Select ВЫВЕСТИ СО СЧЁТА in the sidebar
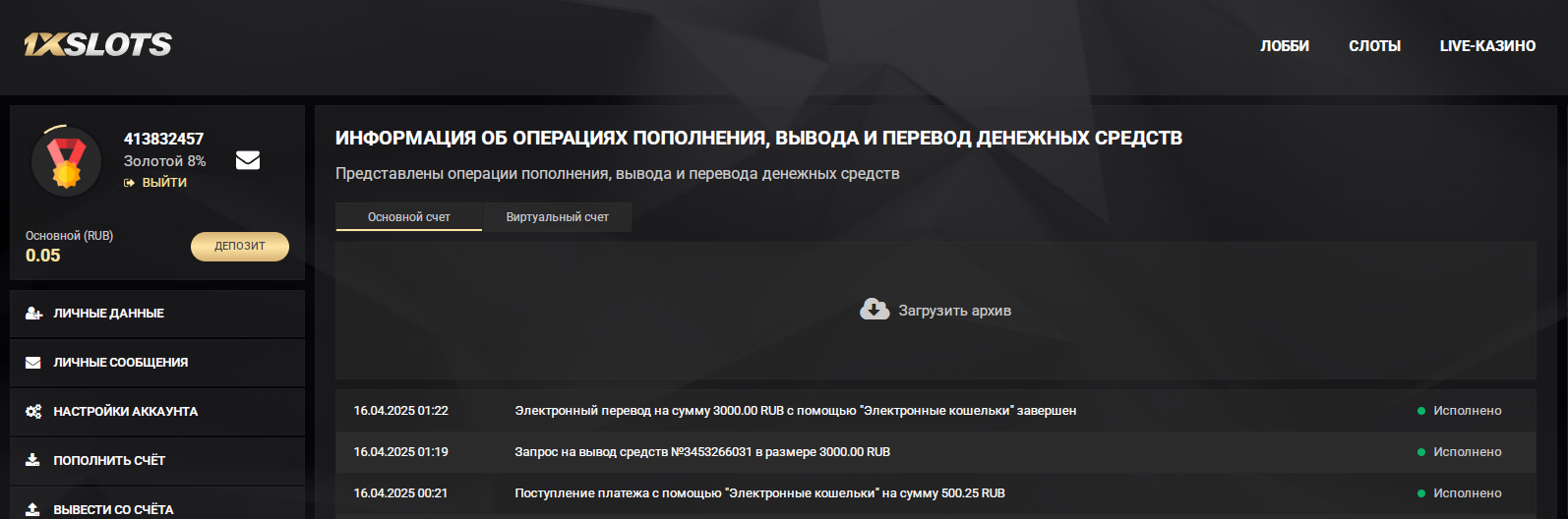 157,503
